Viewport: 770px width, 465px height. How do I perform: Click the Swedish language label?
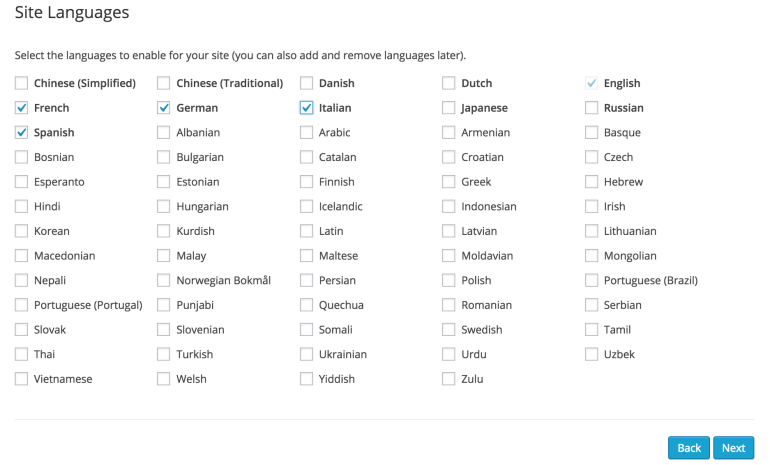point(482,329)
